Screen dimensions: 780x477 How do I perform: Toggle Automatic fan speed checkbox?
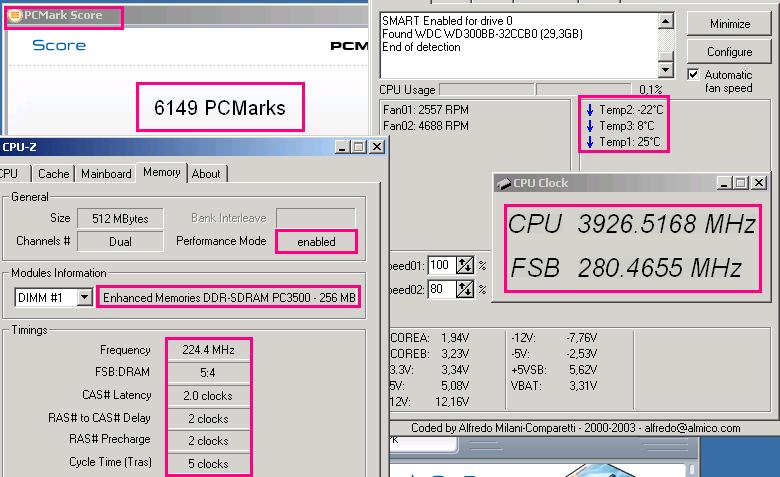click(693, 75)
